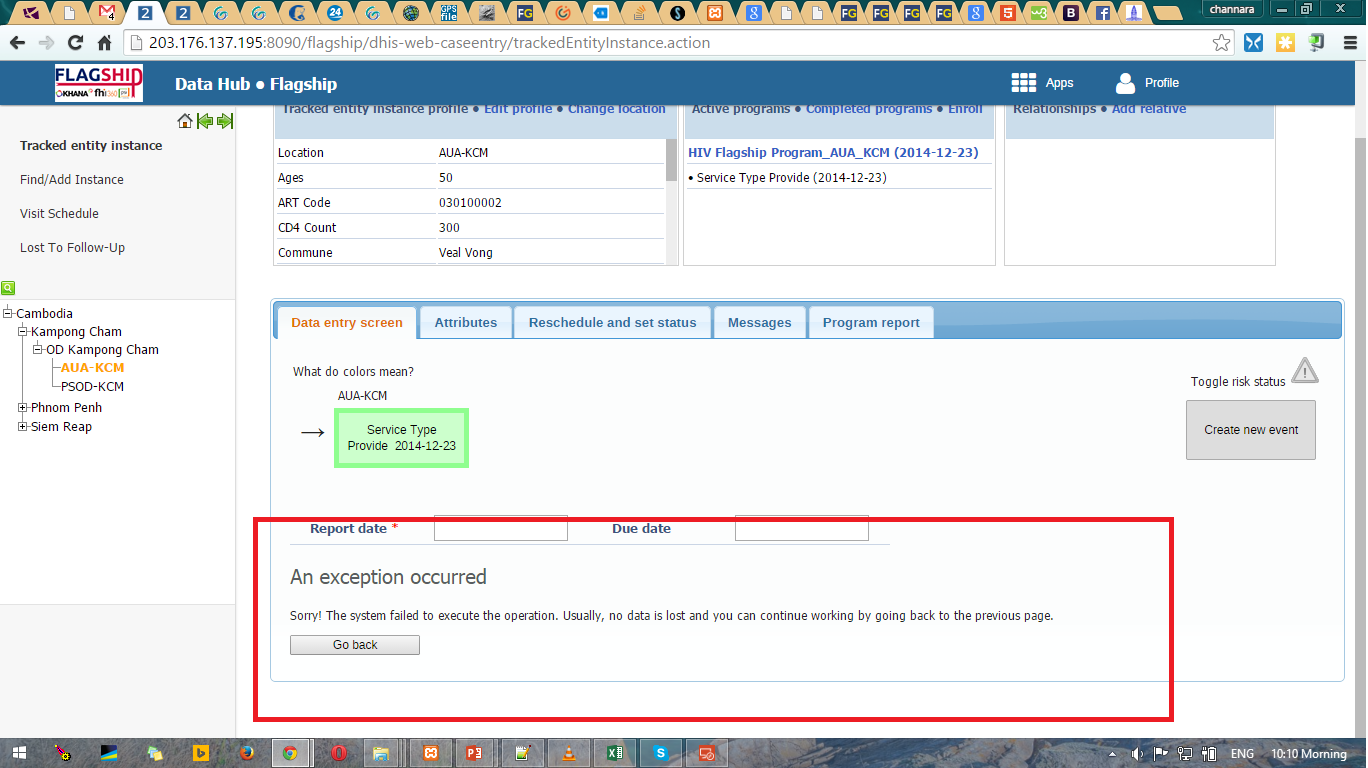
Task: Expand the Phnom Penh tree node
Action: (x=23, y=408)
